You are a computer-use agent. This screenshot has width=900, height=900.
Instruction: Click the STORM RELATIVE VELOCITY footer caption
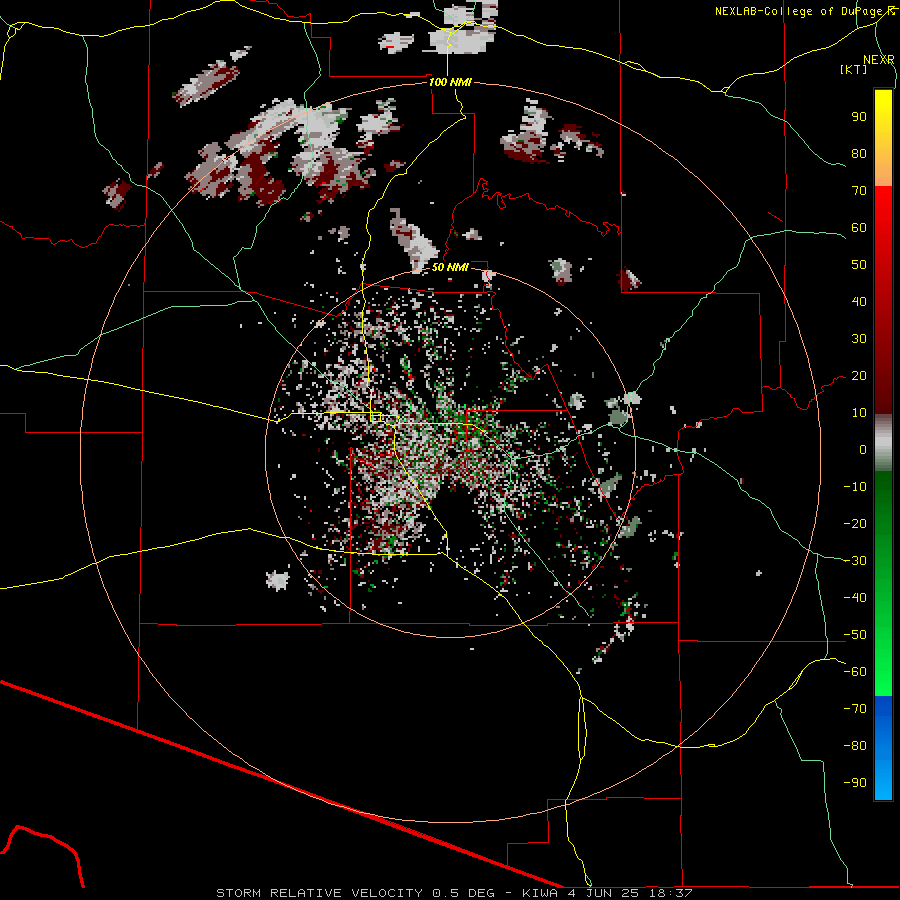click(454, 893)
